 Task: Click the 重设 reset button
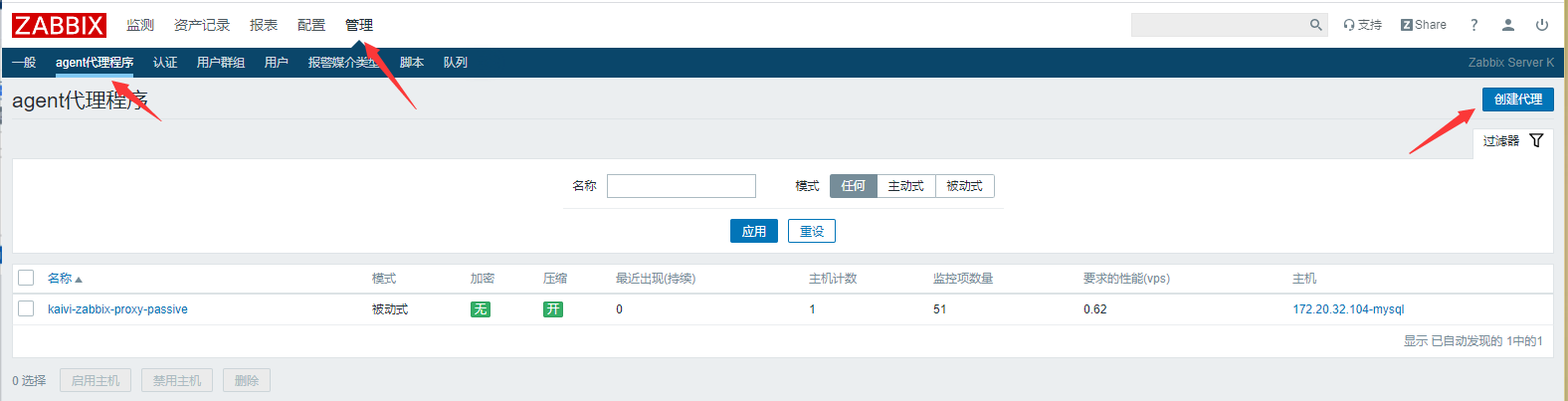tap(812, 231)
